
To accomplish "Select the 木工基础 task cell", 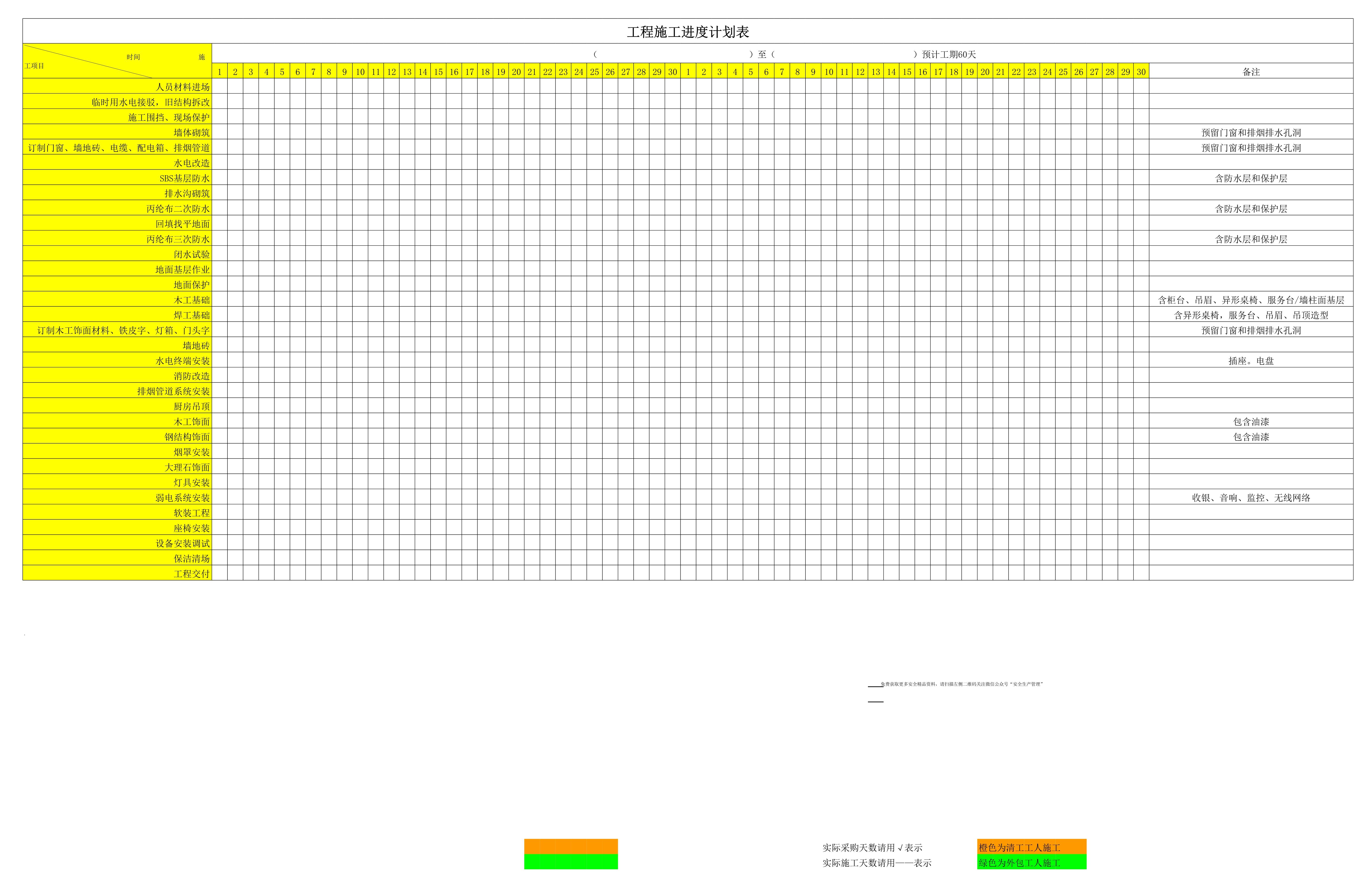I will [191, 300].
